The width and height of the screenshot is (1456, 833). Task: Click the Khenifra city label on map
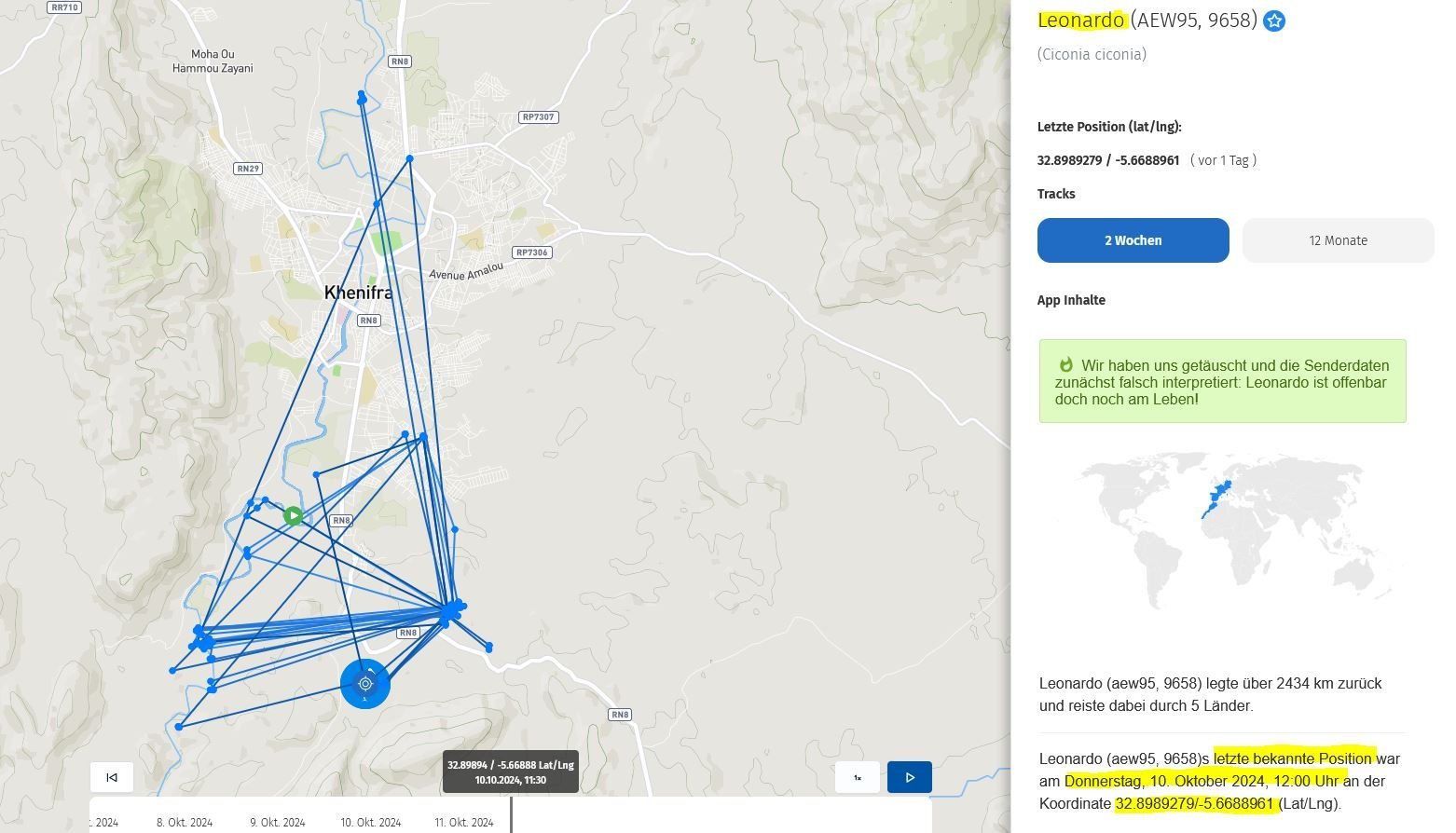click(x=358, y=293)
